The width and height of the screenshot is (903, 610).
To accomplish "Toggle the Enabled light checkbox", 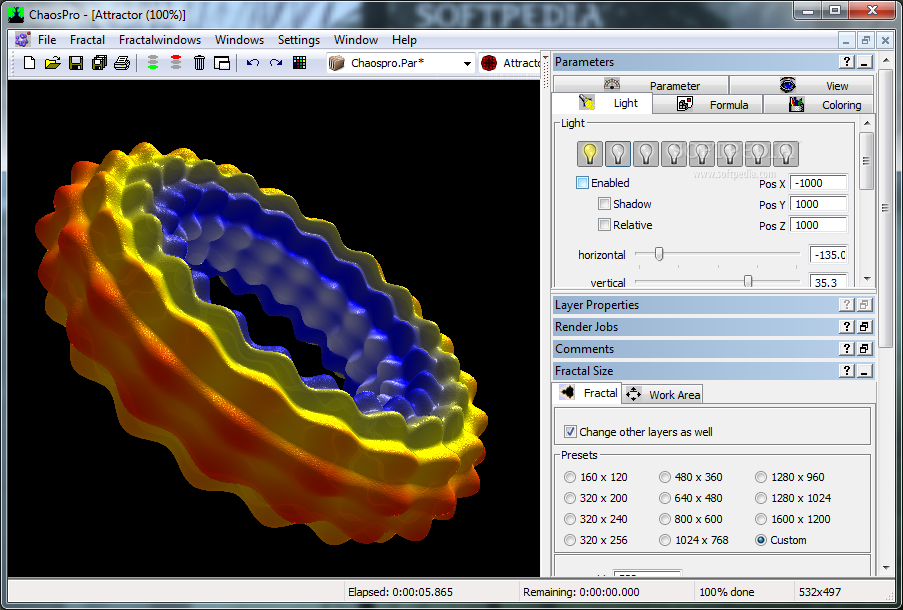I will point(582,183).
